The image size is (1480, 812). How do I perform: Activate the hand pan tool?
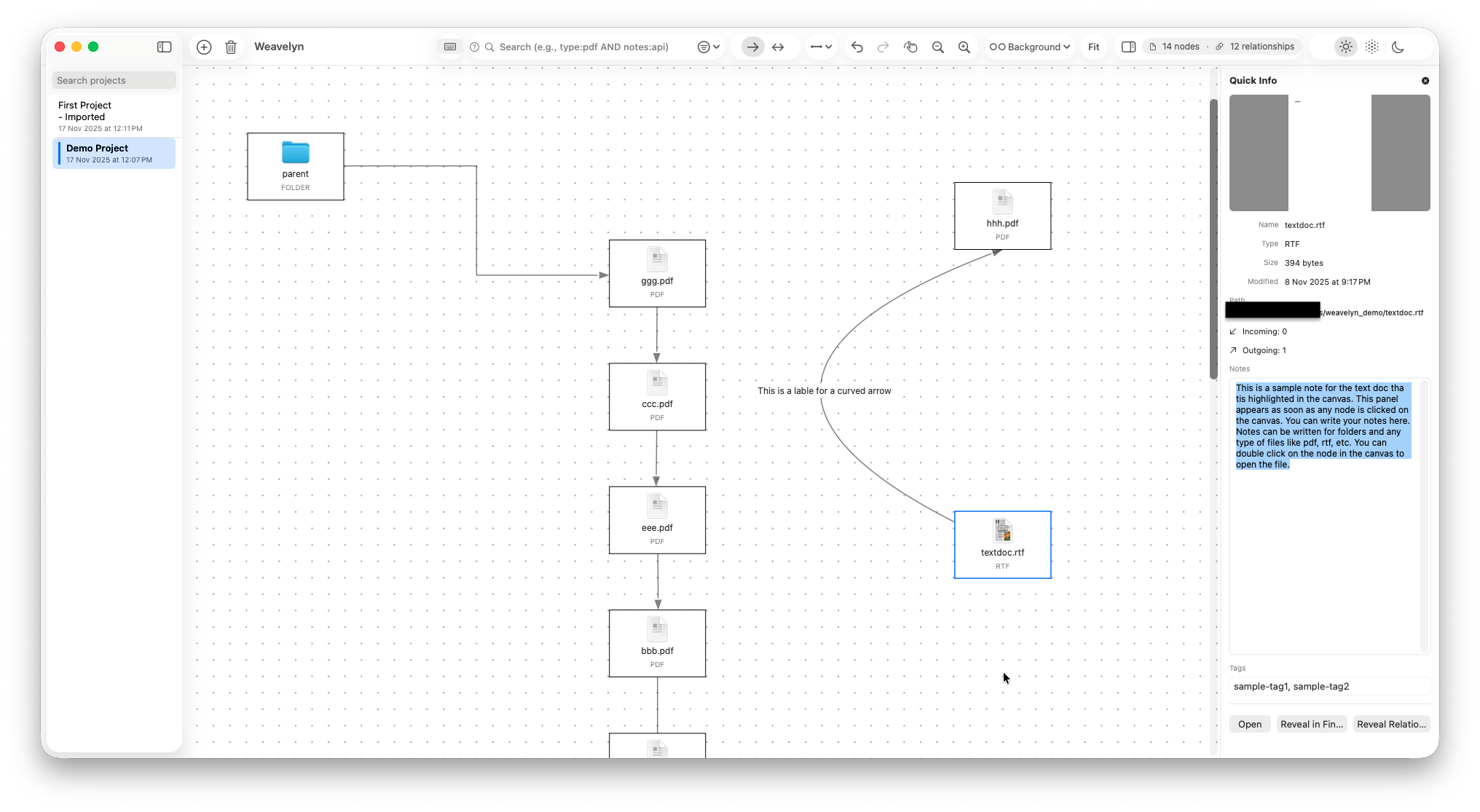[x=910, y=47]
